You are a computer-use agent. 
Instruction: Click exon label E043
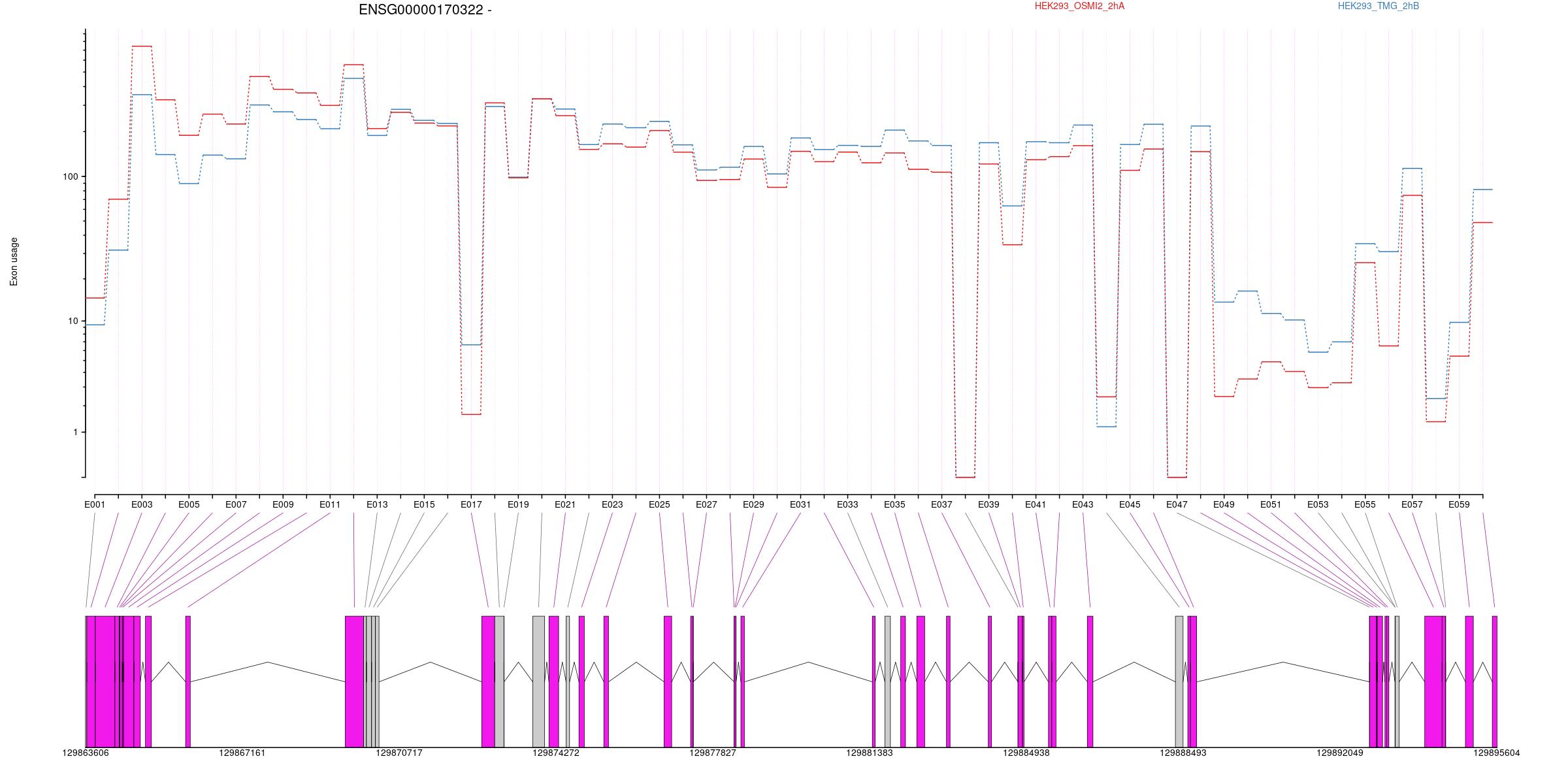point(1083,504)
